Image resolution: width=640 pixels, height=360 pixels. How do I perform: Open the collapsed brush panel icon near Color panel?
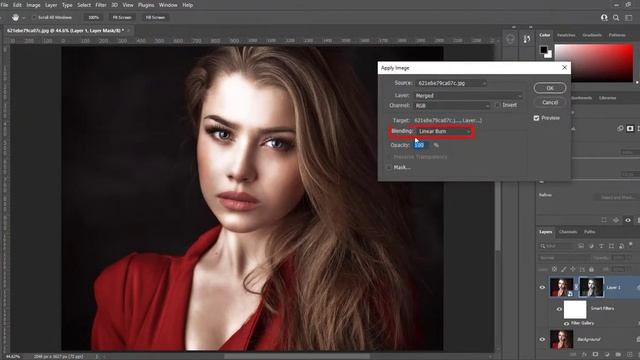pyautogui.click(x=527, y=39)
